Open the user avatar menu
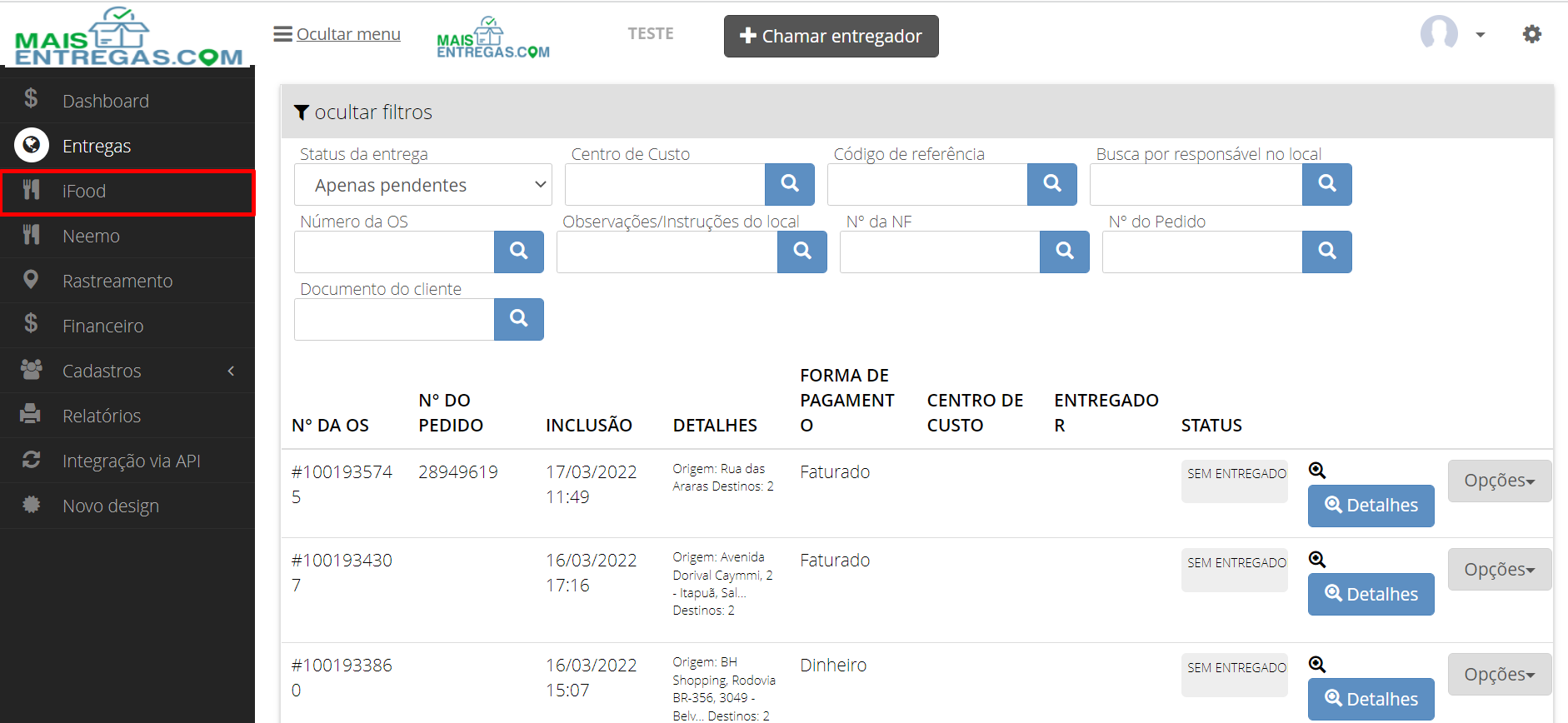The image size is (1568, 723). pyautogui.click(x=1439, y=33)
